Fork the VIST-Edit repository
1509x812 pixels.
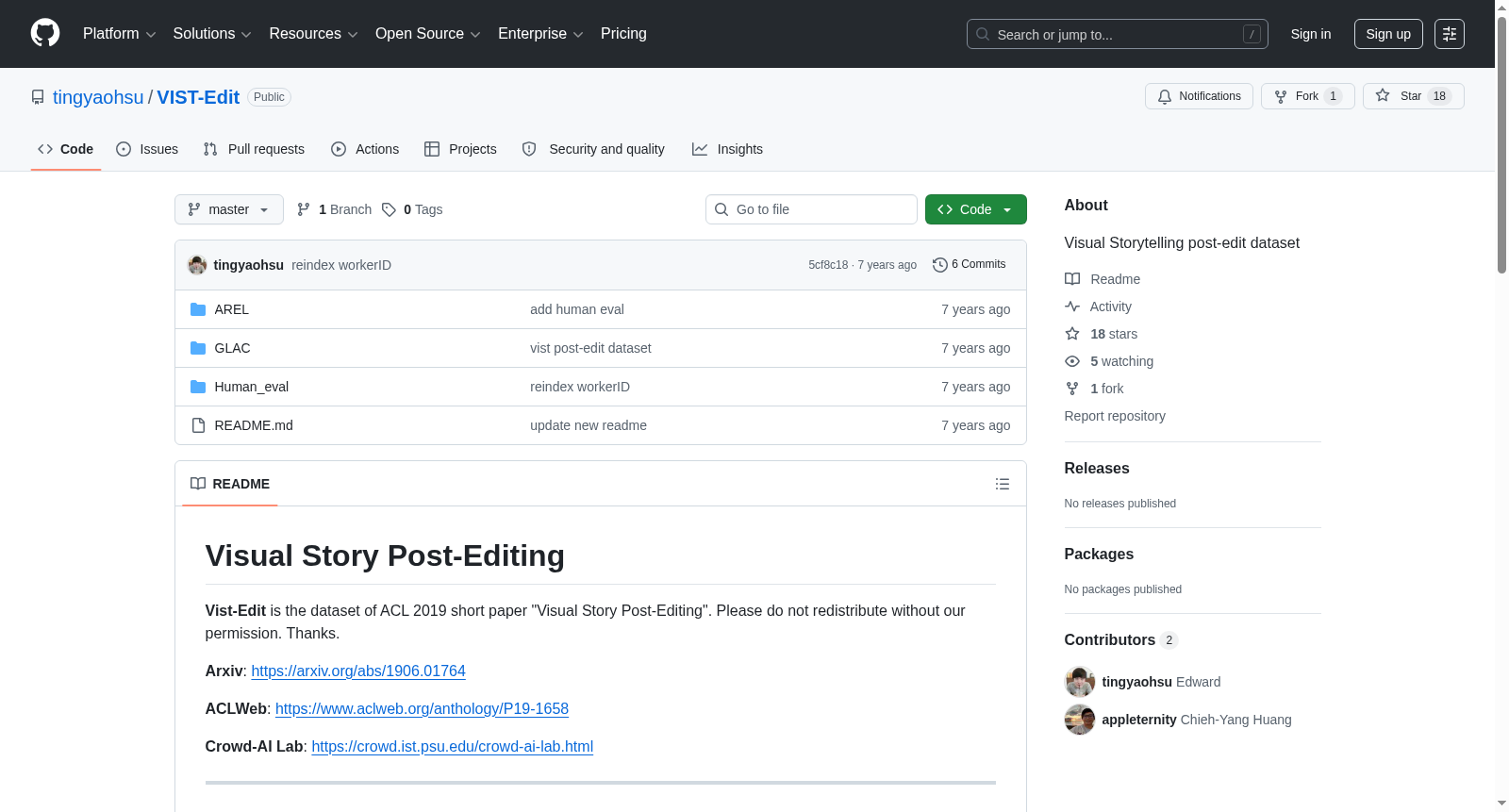pyautogui.click(x=1307, y=96)
